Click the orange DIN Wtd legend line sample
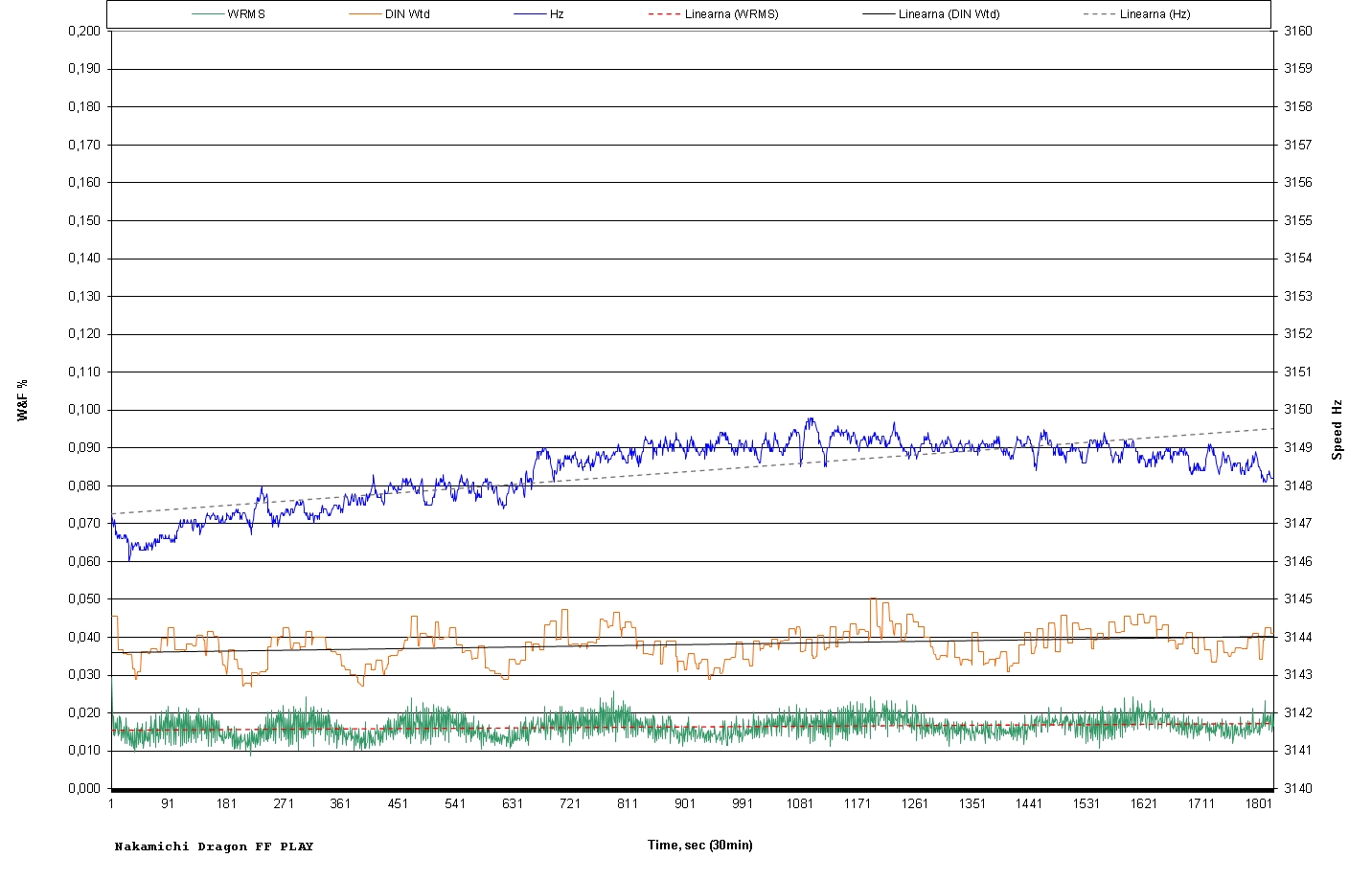 pos(365,14)
